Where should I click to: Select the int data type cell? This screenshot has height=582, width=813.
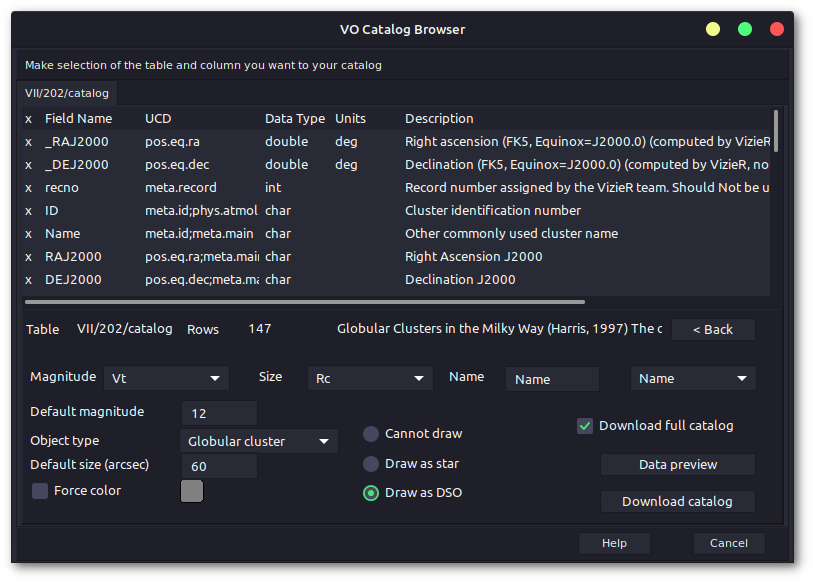pos(273,188)
